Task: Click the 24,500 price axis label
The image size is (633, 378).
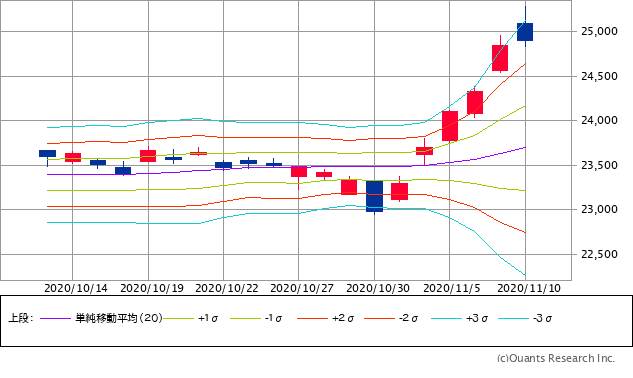Action: click(x=599, y=76)
